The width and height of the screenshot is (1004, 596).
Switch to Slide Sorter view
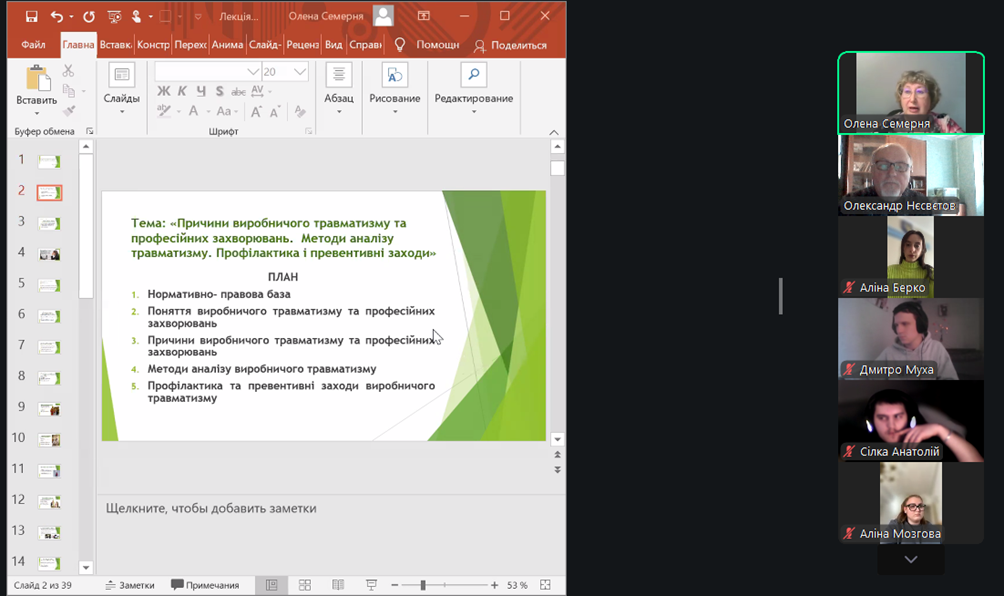point(305,585)
